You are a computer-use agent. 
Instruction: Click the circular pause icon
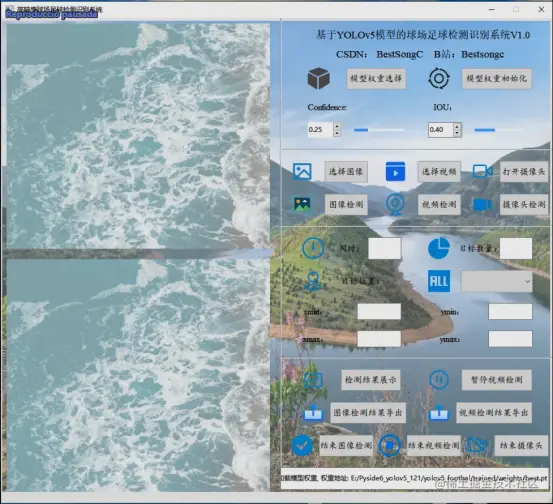click(439, 379)
